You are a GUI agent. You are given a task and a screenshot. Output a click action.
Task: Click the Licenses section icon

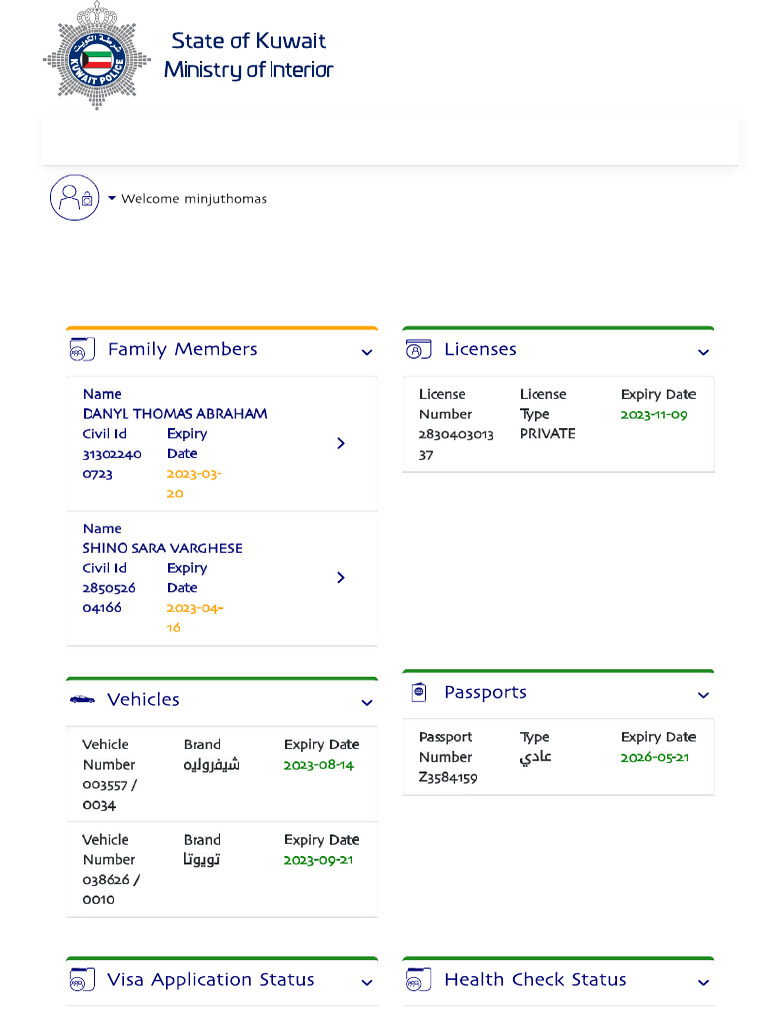click(418, 350)
